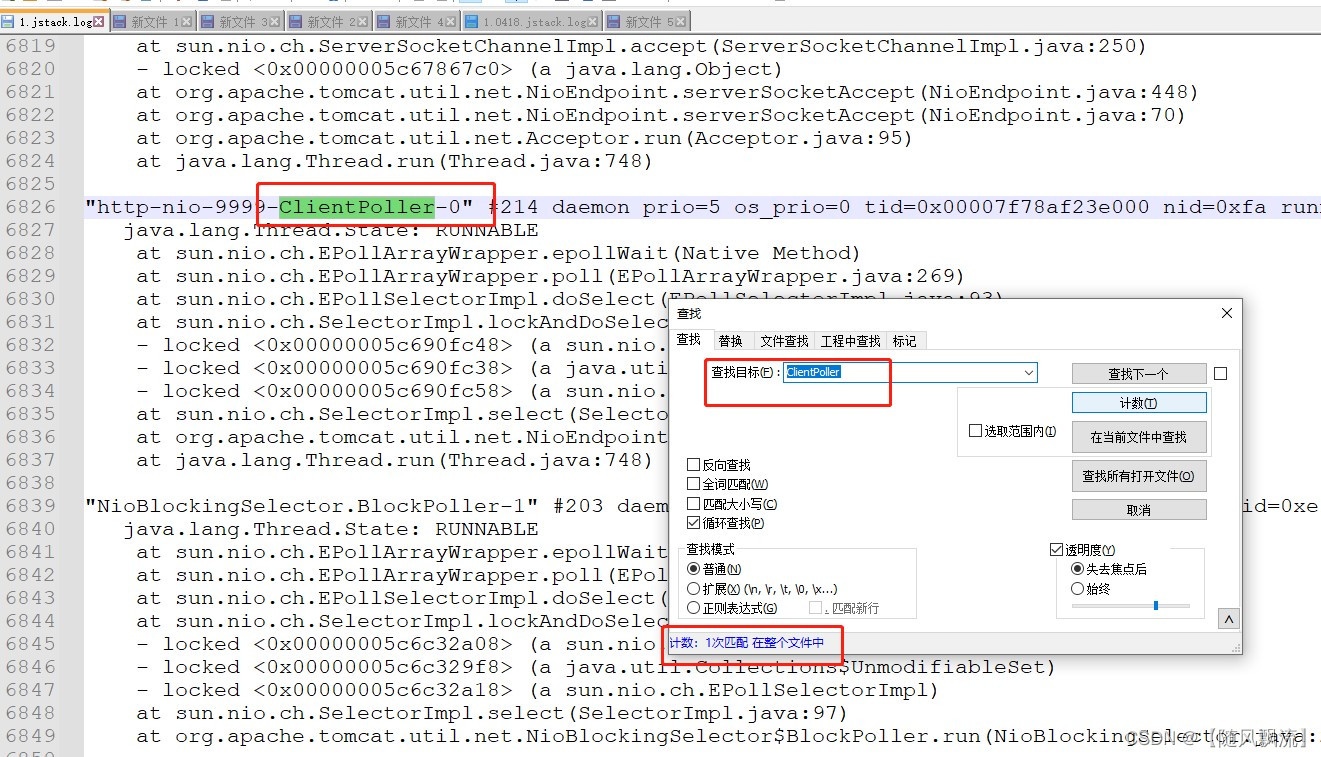Screen dimensions: 1321x757
Task: Toggle the checkbox beside 查找下一个 button
Action: pos(1220,374)
